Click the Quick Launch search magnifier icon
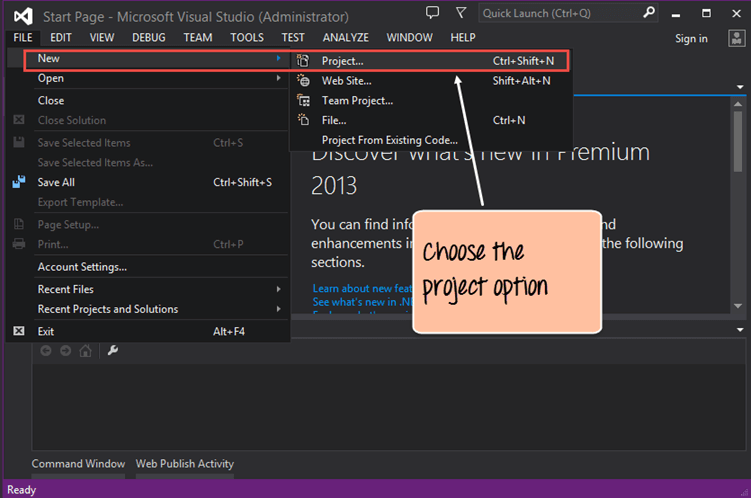The image size is (751, 498). (648, 14)
